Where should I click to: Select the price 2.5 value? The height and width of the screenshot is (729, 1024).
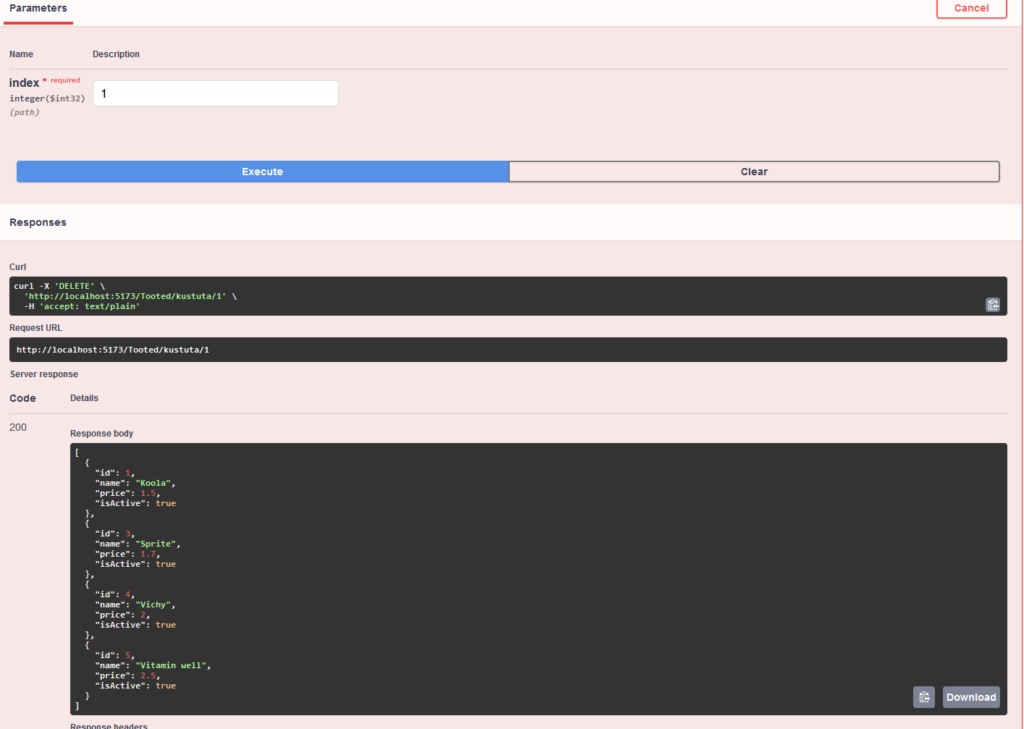click(x=148, y=675)
